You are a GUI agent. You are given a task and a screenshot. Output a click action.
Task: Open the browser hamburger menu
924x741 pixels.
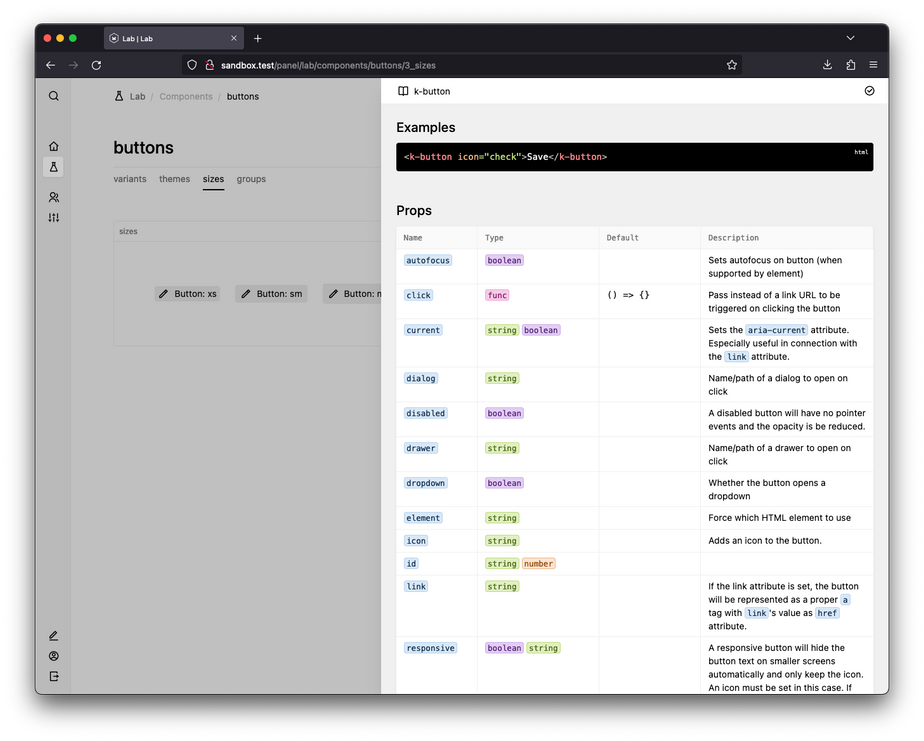point(873,65)
